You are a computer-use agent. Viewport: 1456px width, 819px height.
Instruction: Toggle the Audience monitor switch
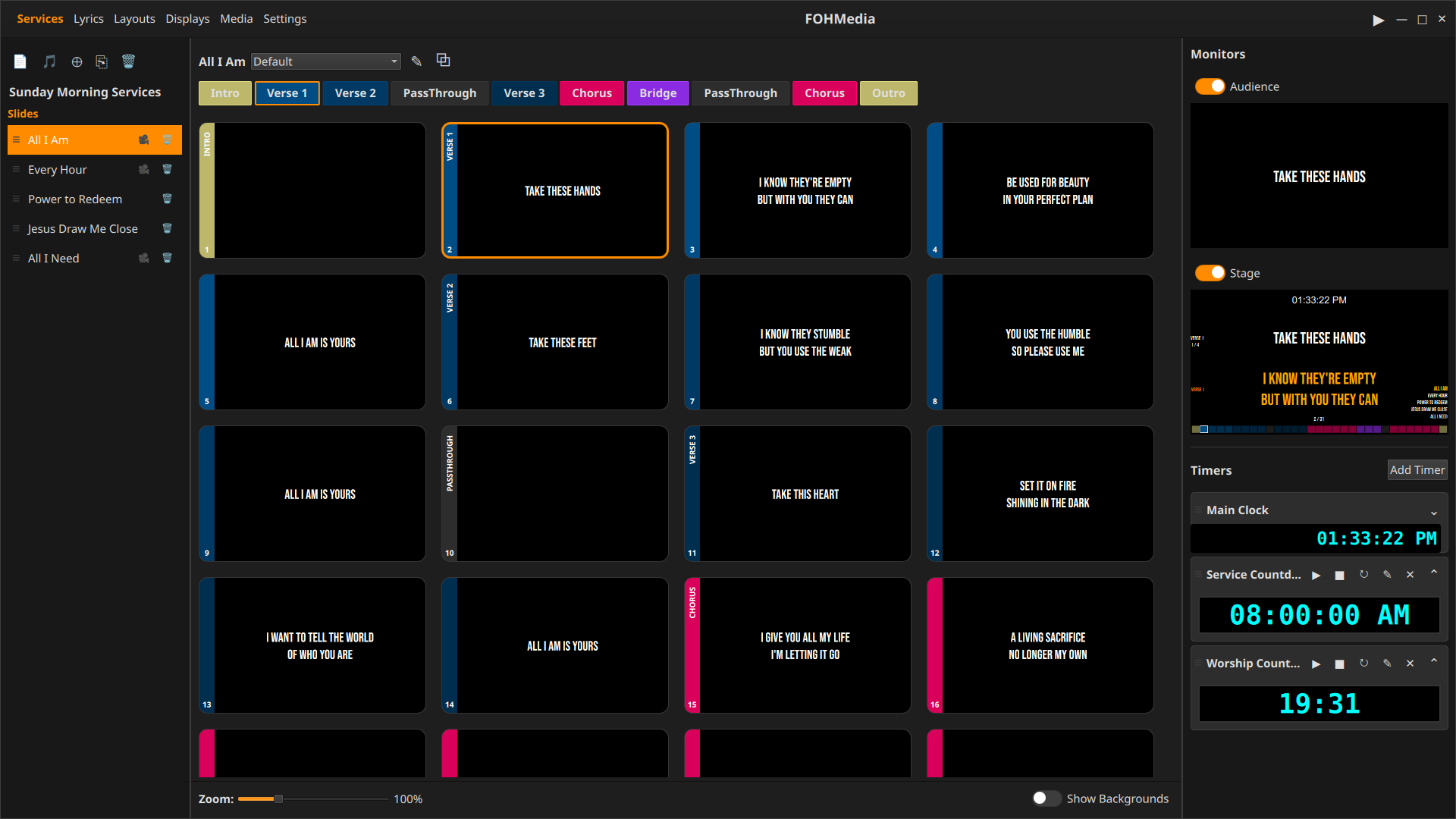coord(1210,86)
